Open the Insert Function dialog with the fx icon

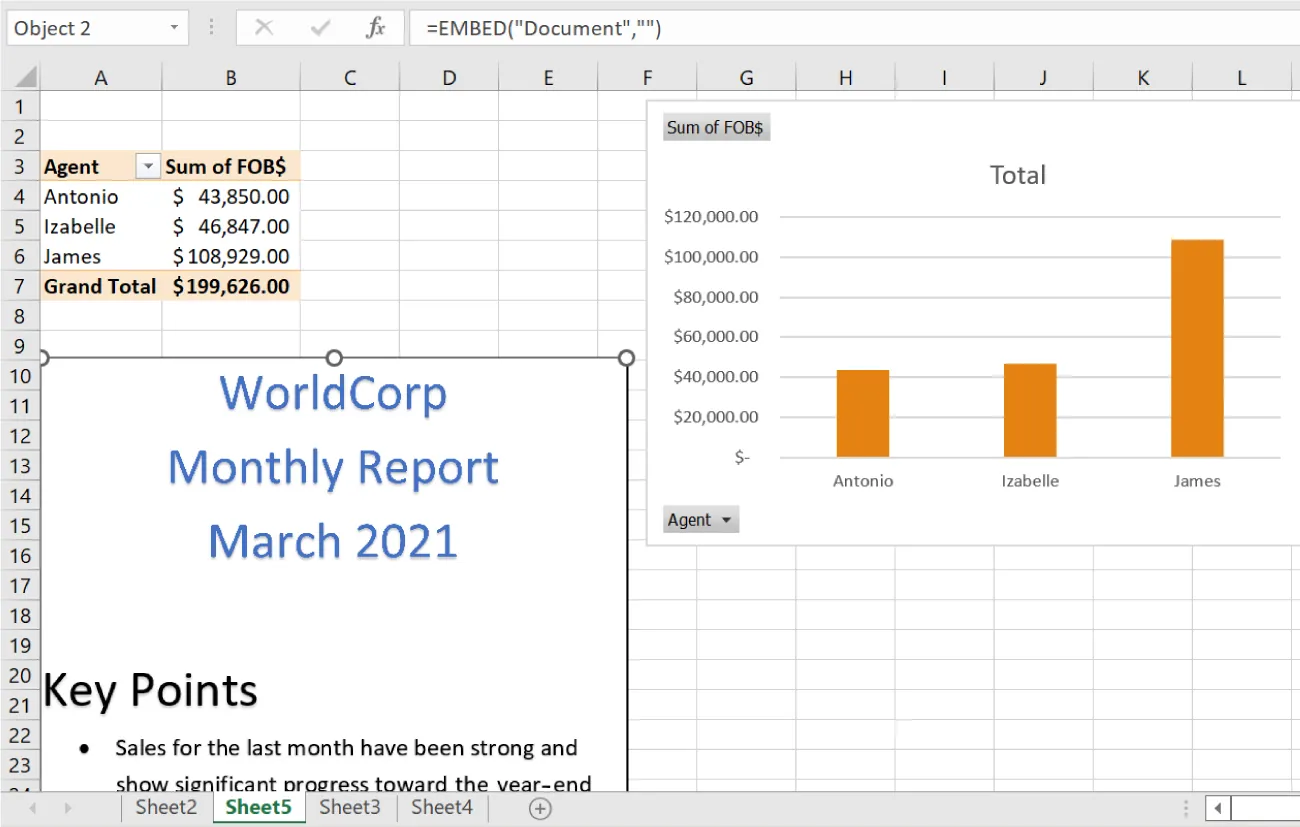(375, 27)
